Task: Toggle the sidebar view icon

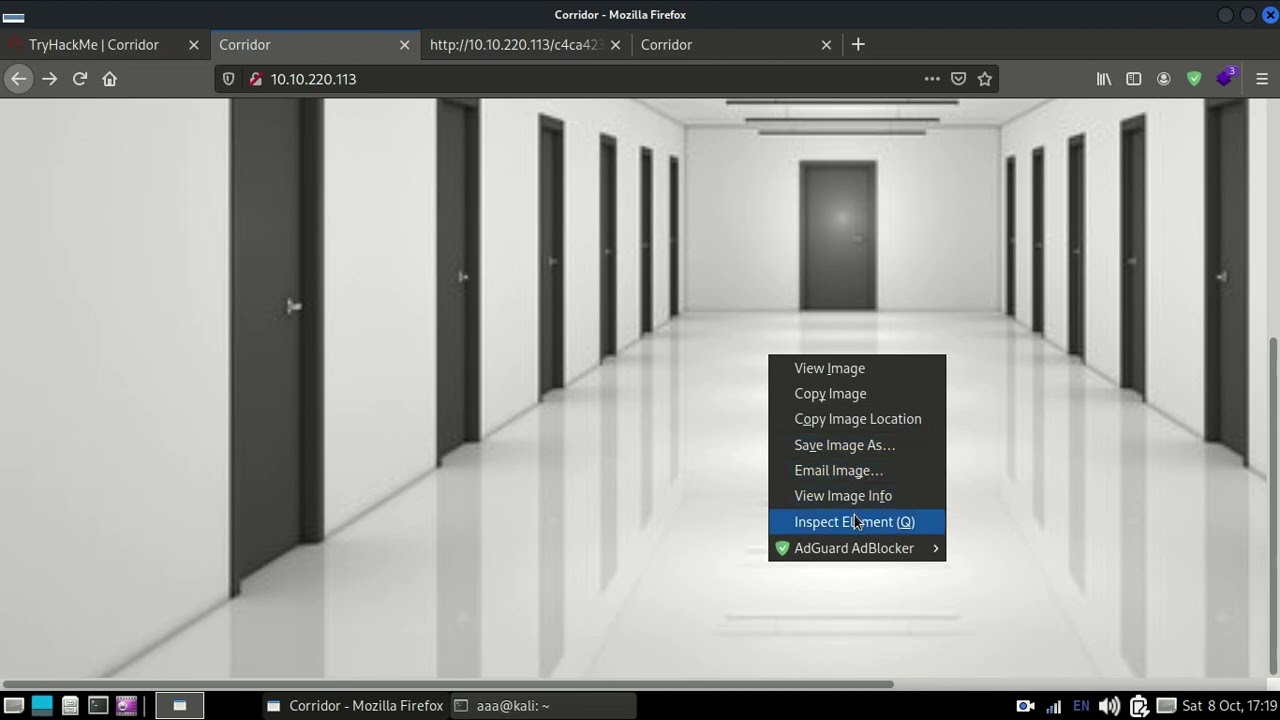Action: [1134, 79]
